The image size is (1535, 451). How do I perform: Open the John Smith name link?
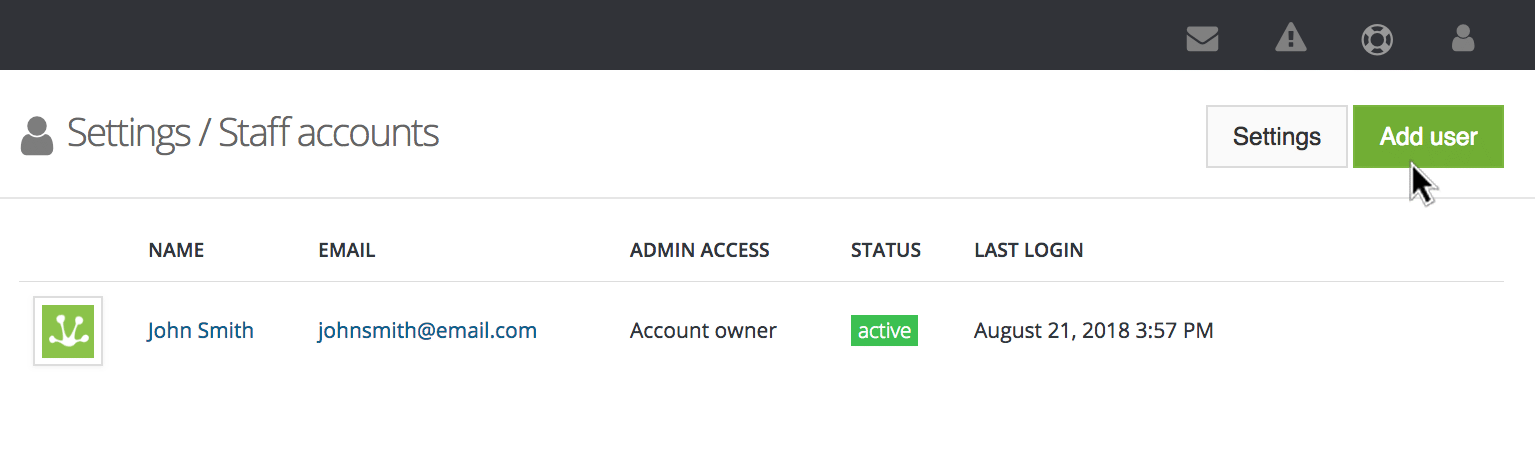click(200, 331)
